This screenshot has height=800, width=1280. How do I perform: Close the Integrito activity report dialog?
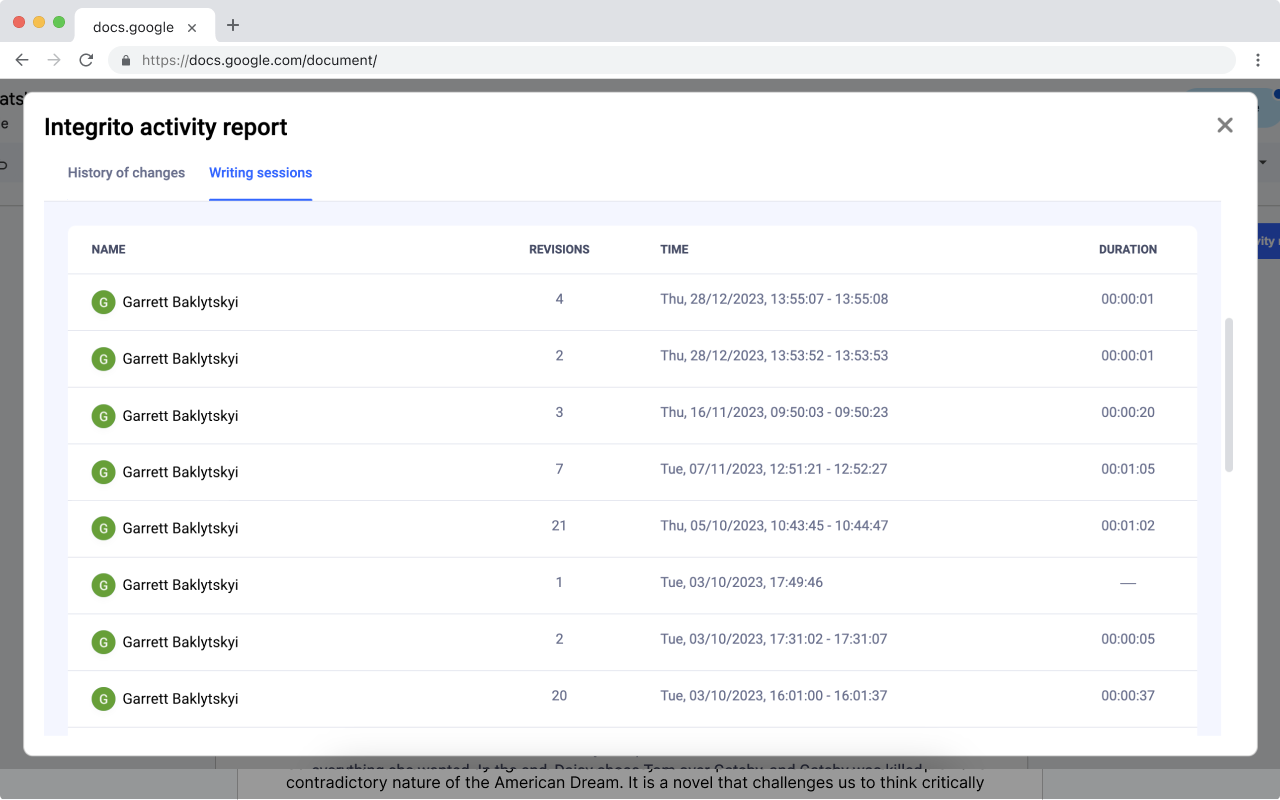[1224, 125]
